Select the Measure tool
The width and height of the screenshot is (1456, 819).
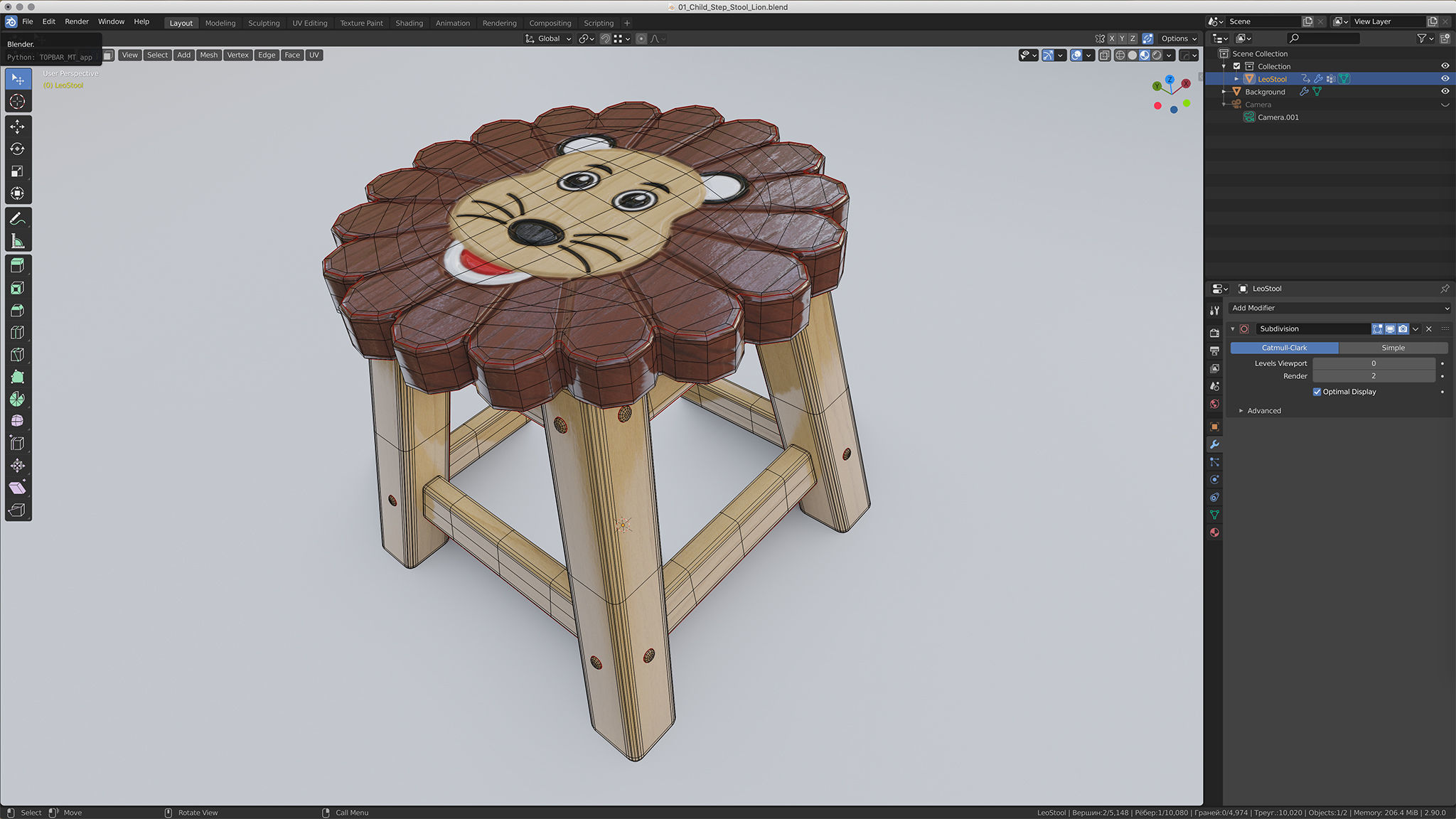tap(18, 242)
